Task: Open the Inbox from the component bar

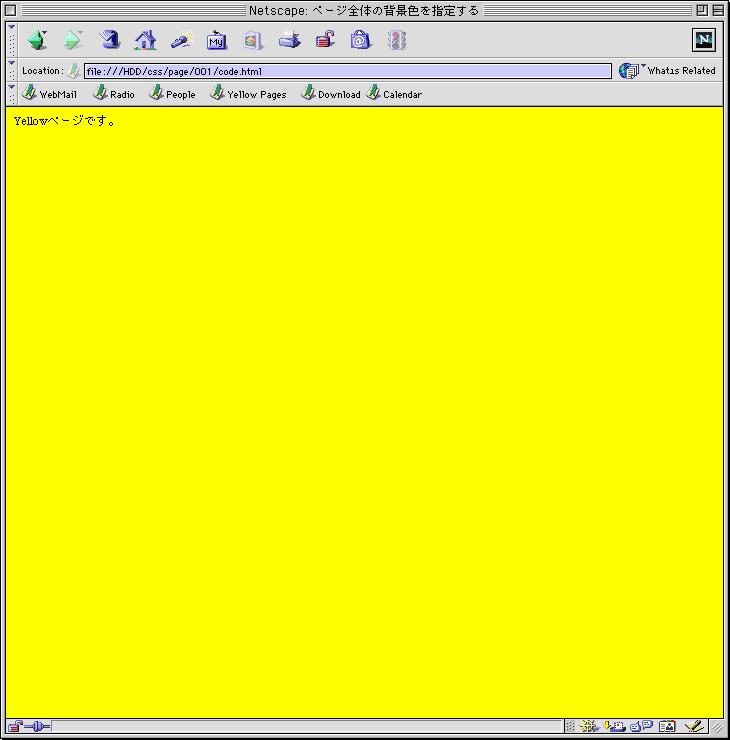Action: coord(614,726)
